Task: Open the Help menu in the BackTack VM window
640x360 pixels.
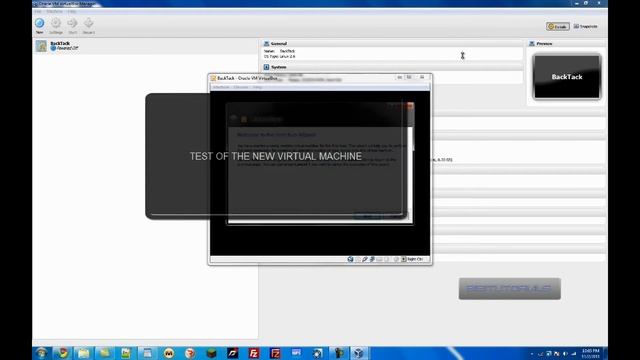Action: tap(257, 87)
